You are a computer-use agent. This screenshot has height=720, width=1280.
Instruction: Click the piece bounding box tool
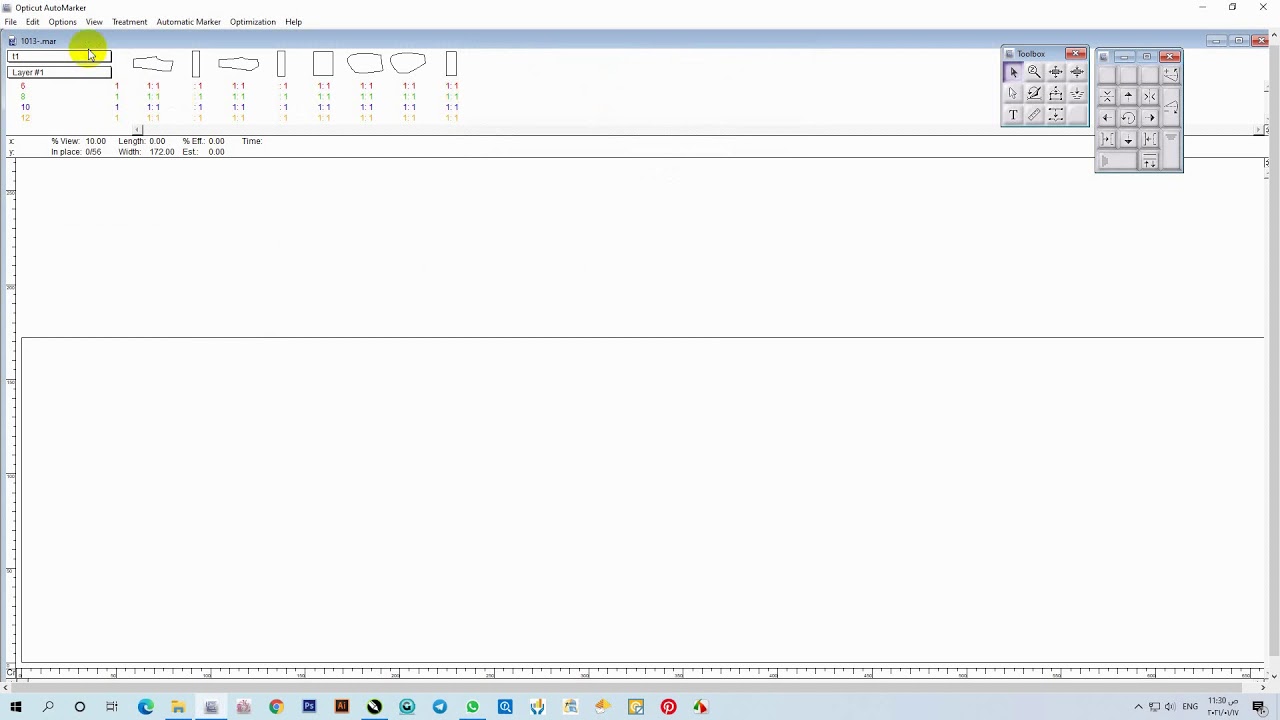1056,93
